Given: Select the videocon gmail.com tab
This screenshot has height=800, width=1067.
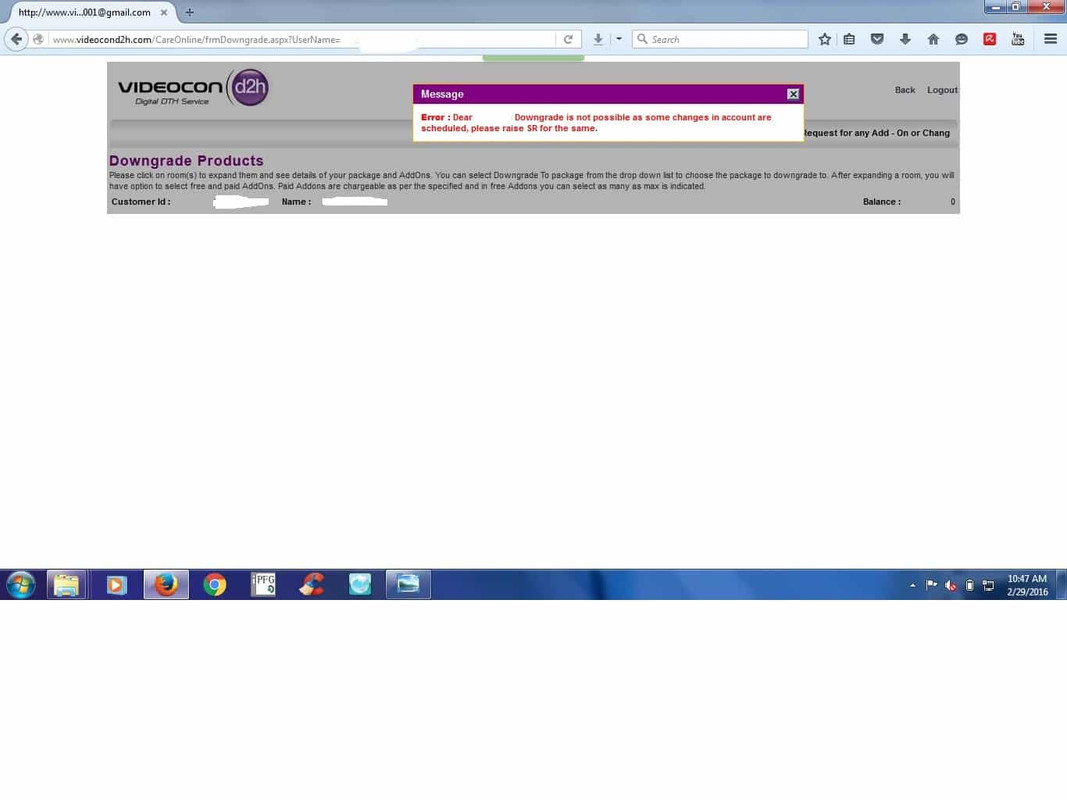Looking at the screenshot, I should [84, 12].
